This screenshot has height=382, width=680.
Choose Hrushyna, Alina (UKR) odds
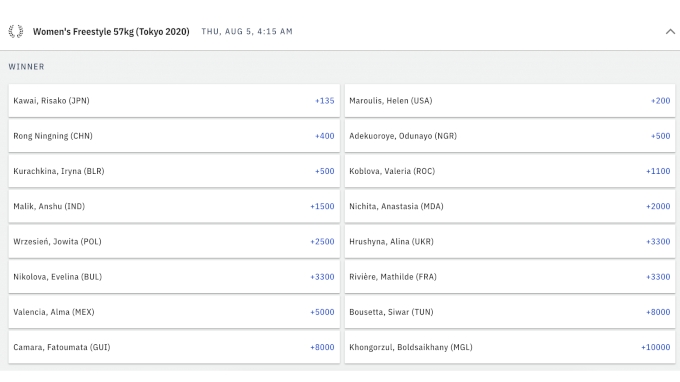coord(510,242)
